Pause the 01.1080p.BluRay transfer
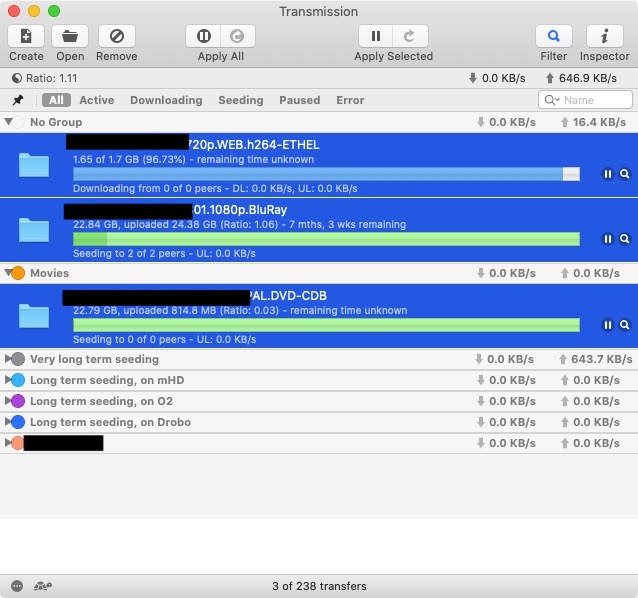Viewport: 638px width, 598px height. (607, 239)
